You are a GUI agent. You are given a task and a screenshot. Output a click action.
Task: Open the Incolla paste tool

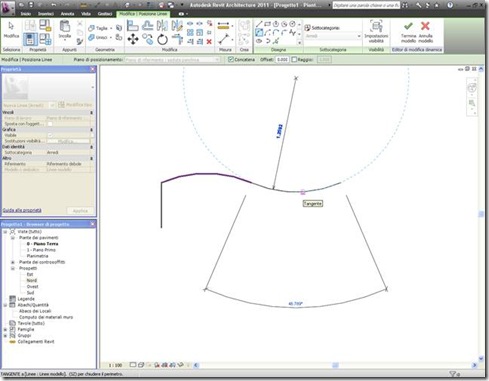pos(65,29)
